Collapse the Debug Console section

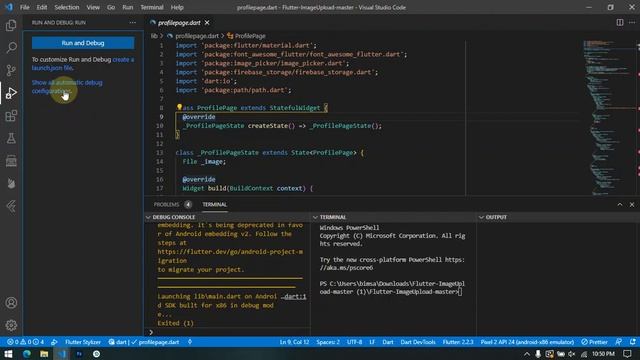pyautogui.click(x=148, y=217)
